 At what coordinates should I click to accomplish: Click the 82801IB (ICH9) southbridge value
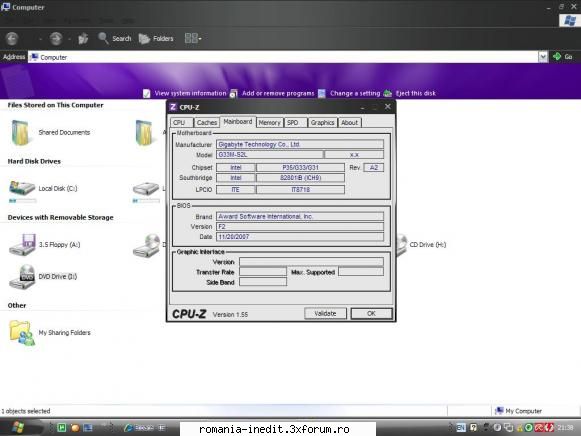coord(300,178)
